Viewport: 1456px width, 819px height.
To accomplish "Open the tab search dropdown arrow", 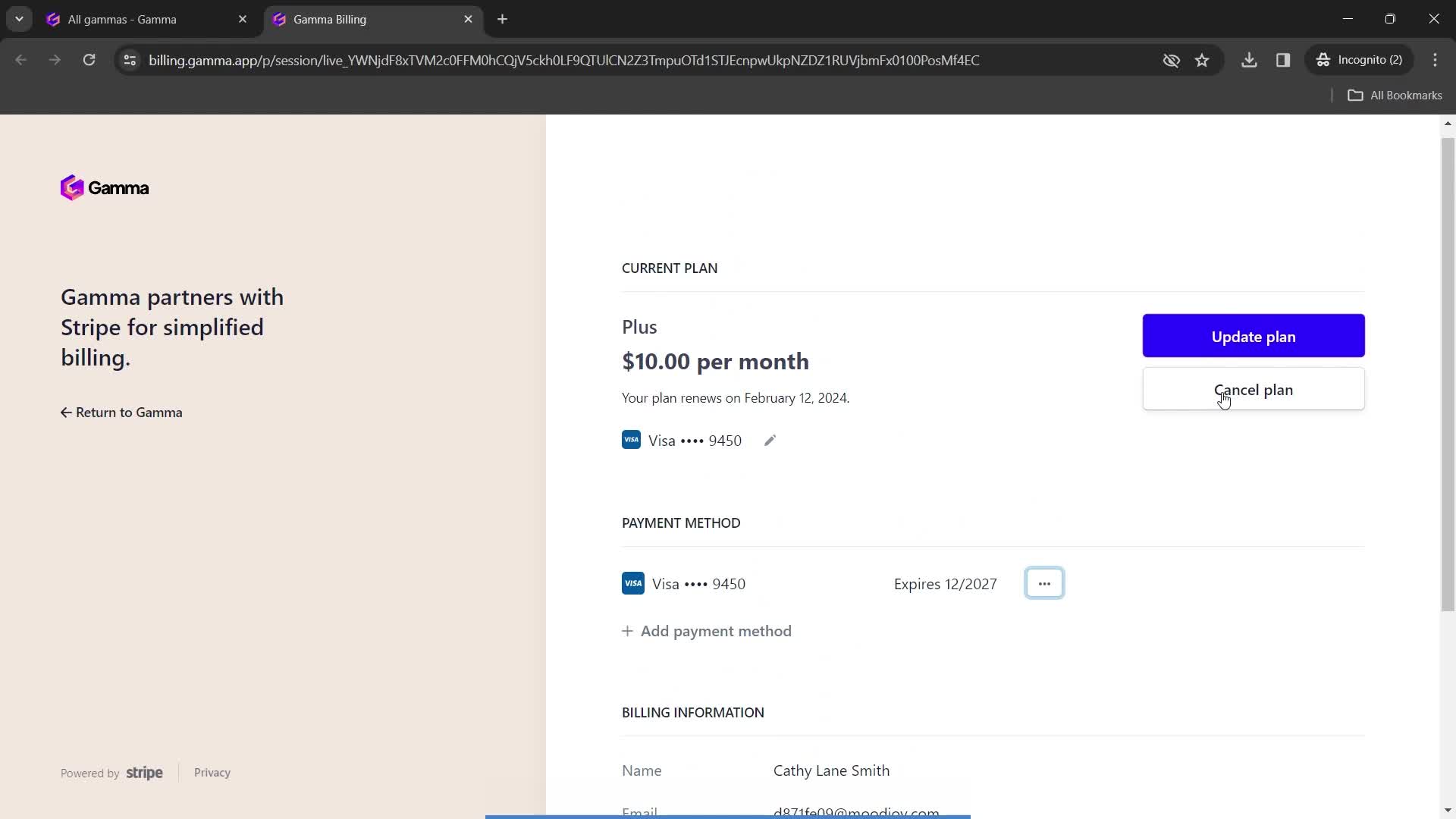I will 19,19.
